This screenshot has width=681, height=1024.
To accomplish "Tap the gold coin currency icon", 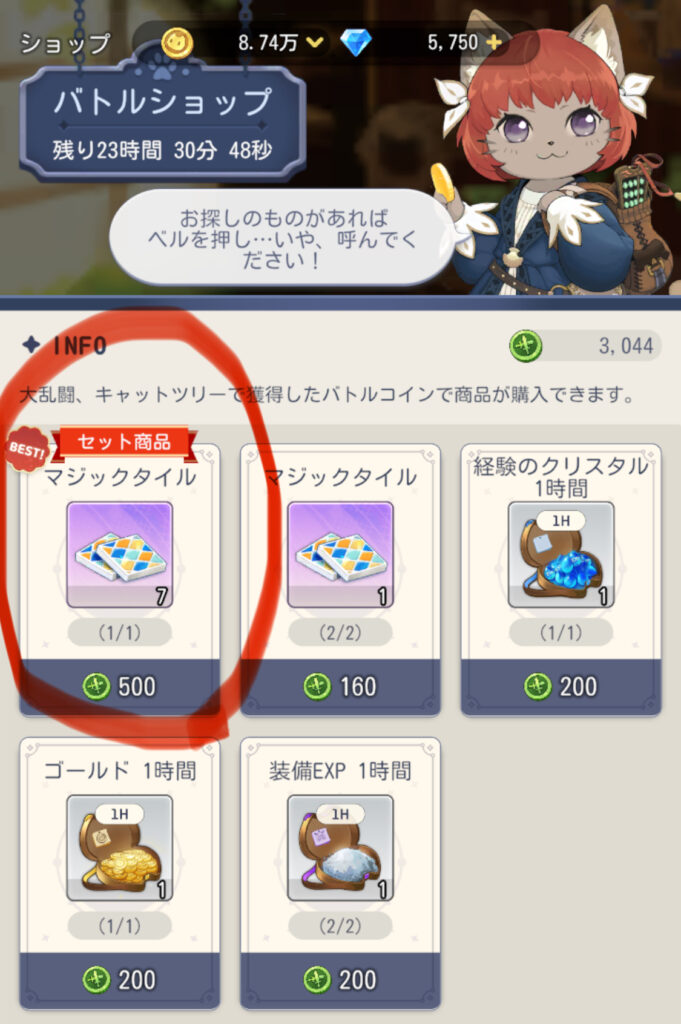I will [177, 44].
